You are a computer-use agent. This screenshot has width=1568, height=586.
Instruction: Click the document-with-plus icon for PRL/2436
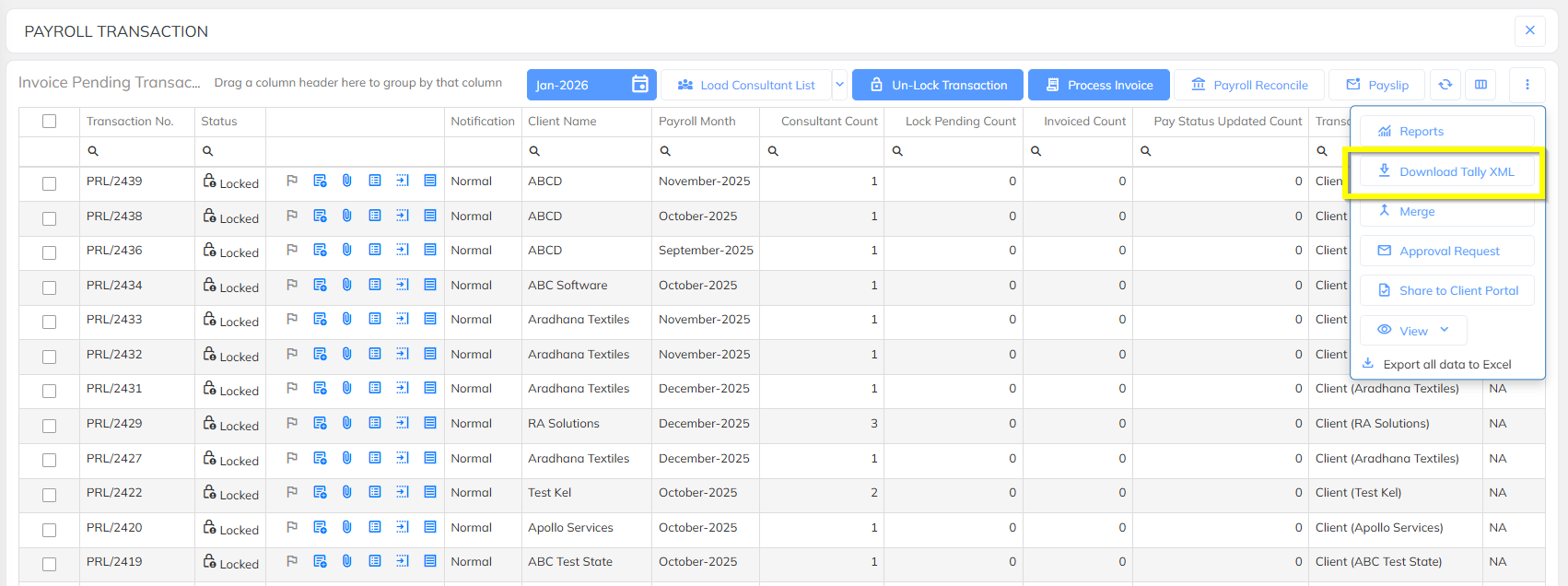[x=320, y=251]
